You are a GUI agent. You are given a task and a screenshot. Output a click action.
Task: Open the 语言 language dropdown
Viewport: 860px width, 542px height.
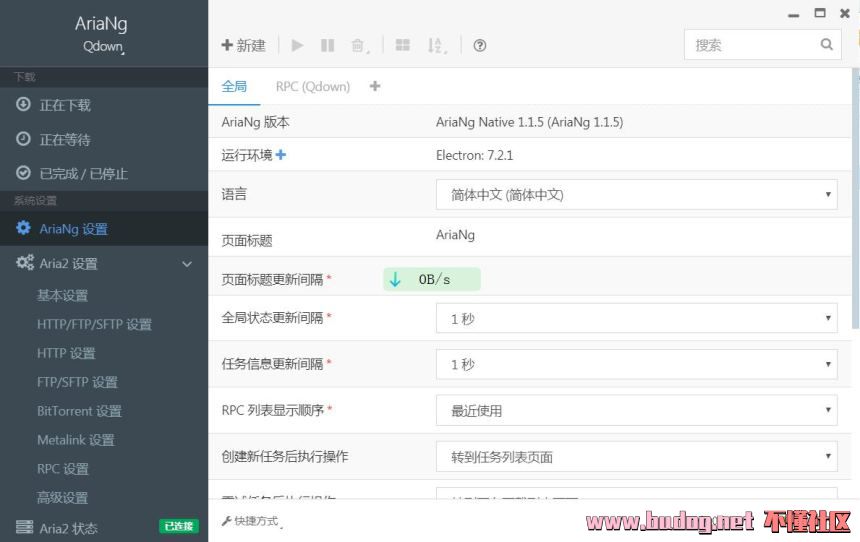tap(636, 194)
